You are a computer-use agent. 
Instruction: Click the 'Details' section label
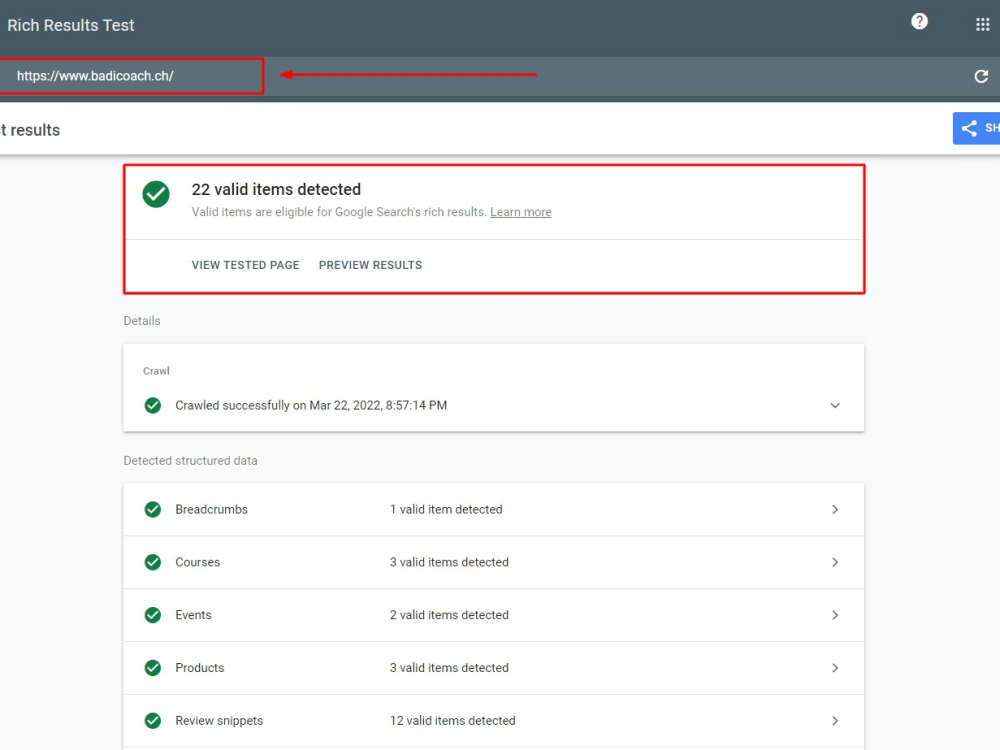(142, 321)
